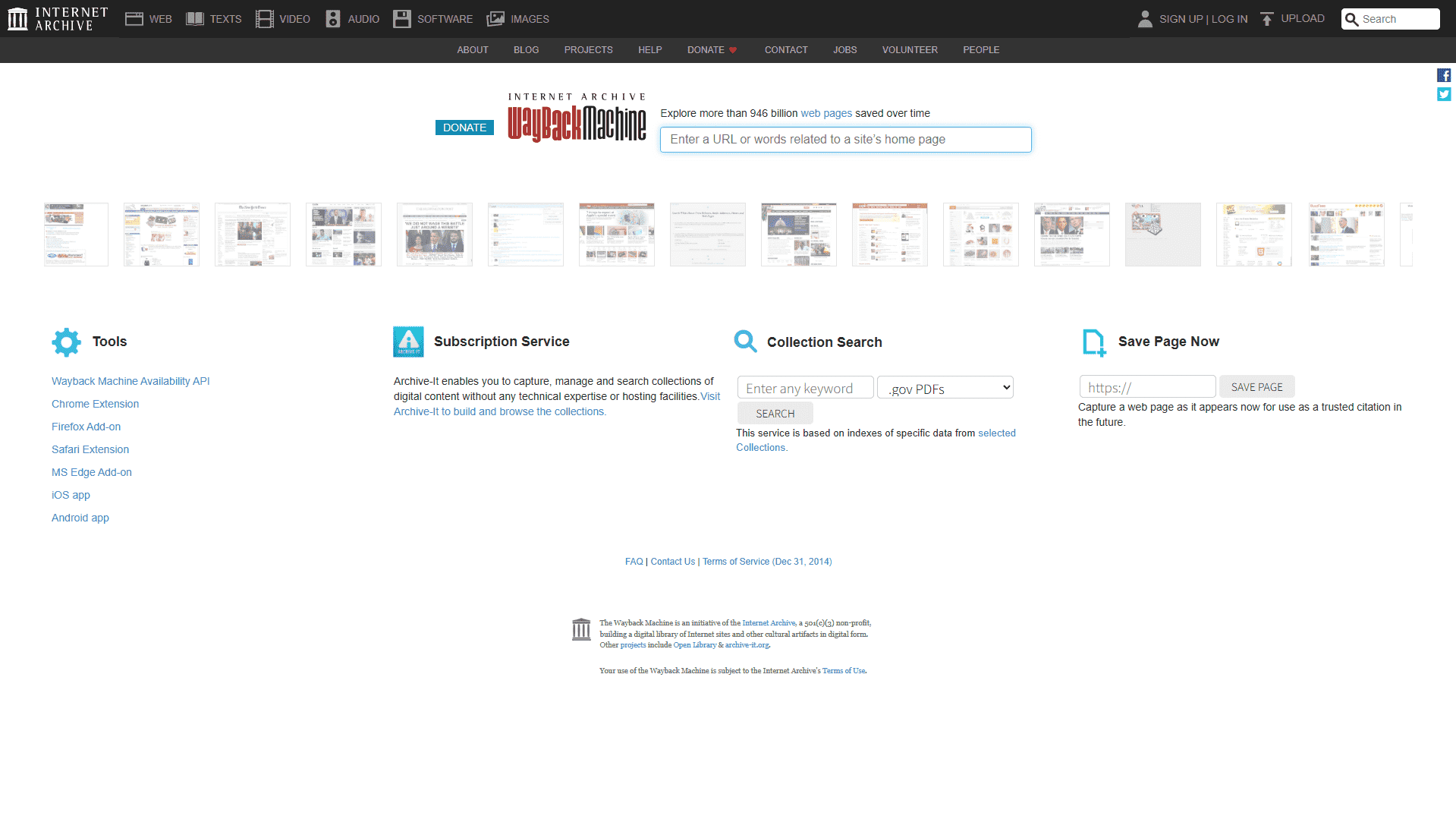Click the Terms of Use footer link
This screenshot has width=1456, height=819.
click(x=844, y=671)
